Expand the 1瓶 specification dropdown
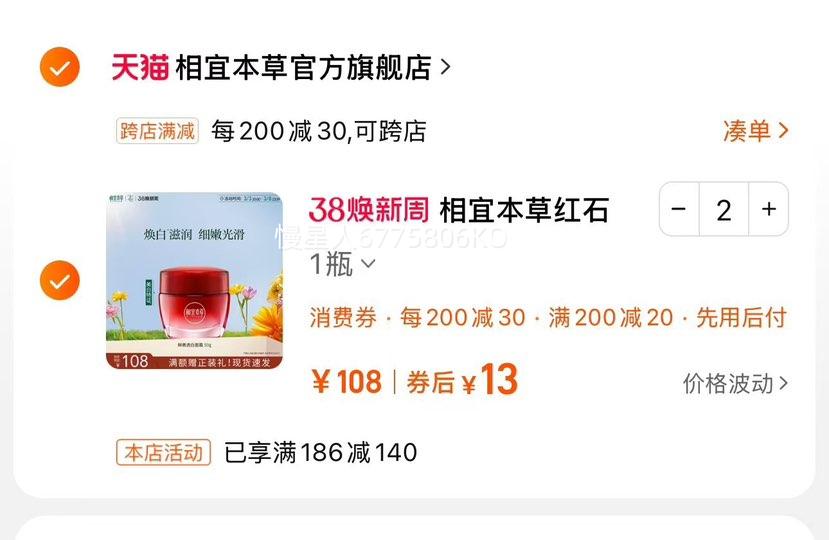This screenshot has width=829, height=540. 343,264
